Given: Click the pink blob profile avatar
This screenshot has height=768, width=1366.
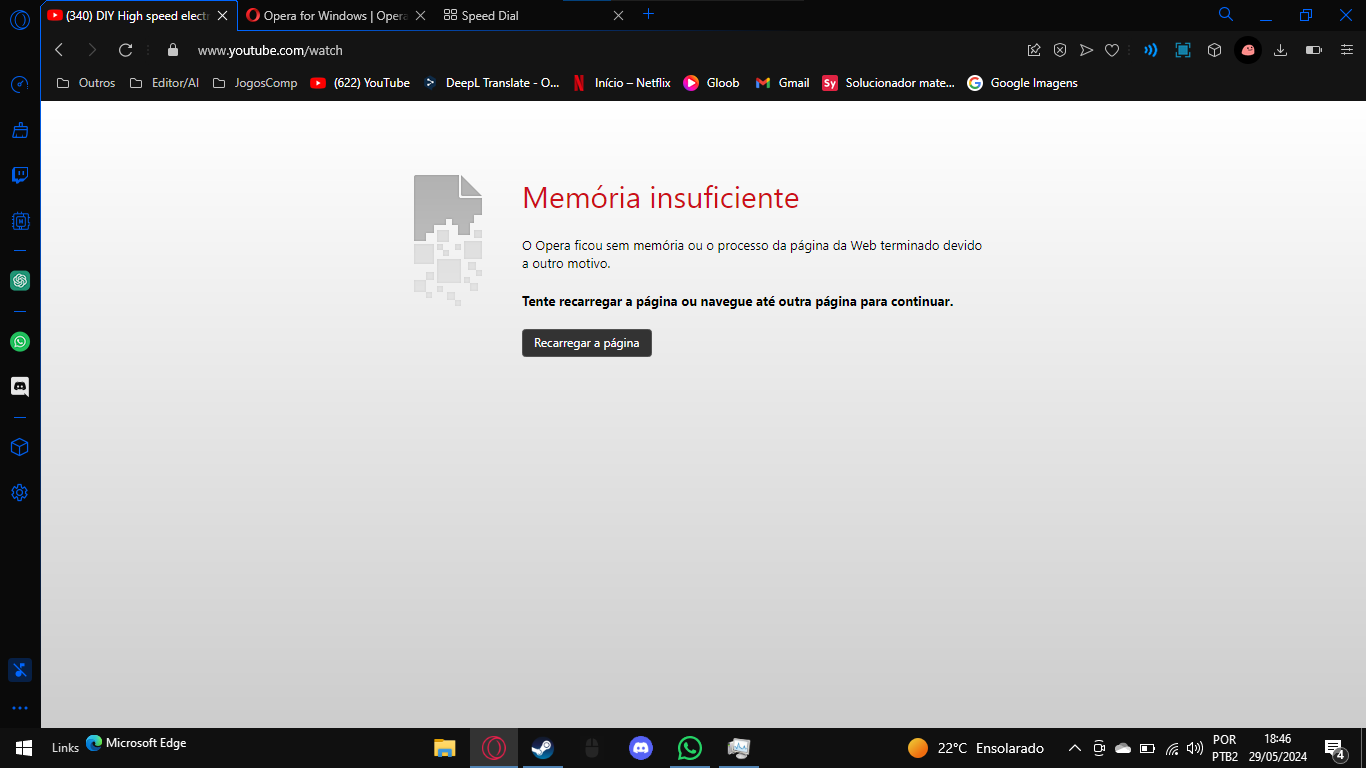Looking at the screenshot, I should [x=1248, y=50].
